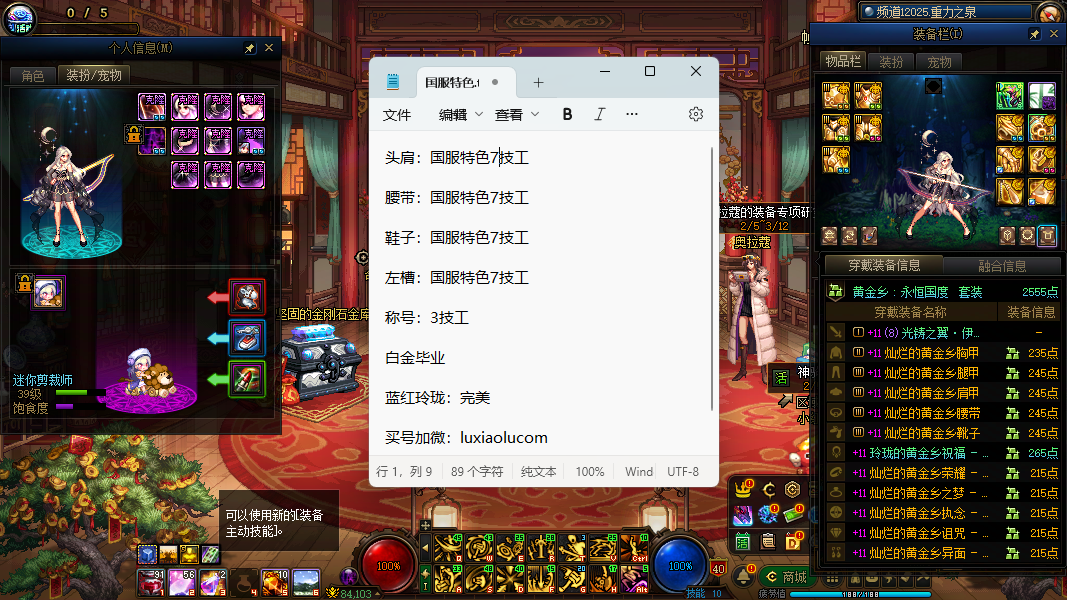Image resolution: width=1067 pixels, height=600 pixels.
Task: Toggle italic formatting in Notepad
Action: [x=599, y=114]
